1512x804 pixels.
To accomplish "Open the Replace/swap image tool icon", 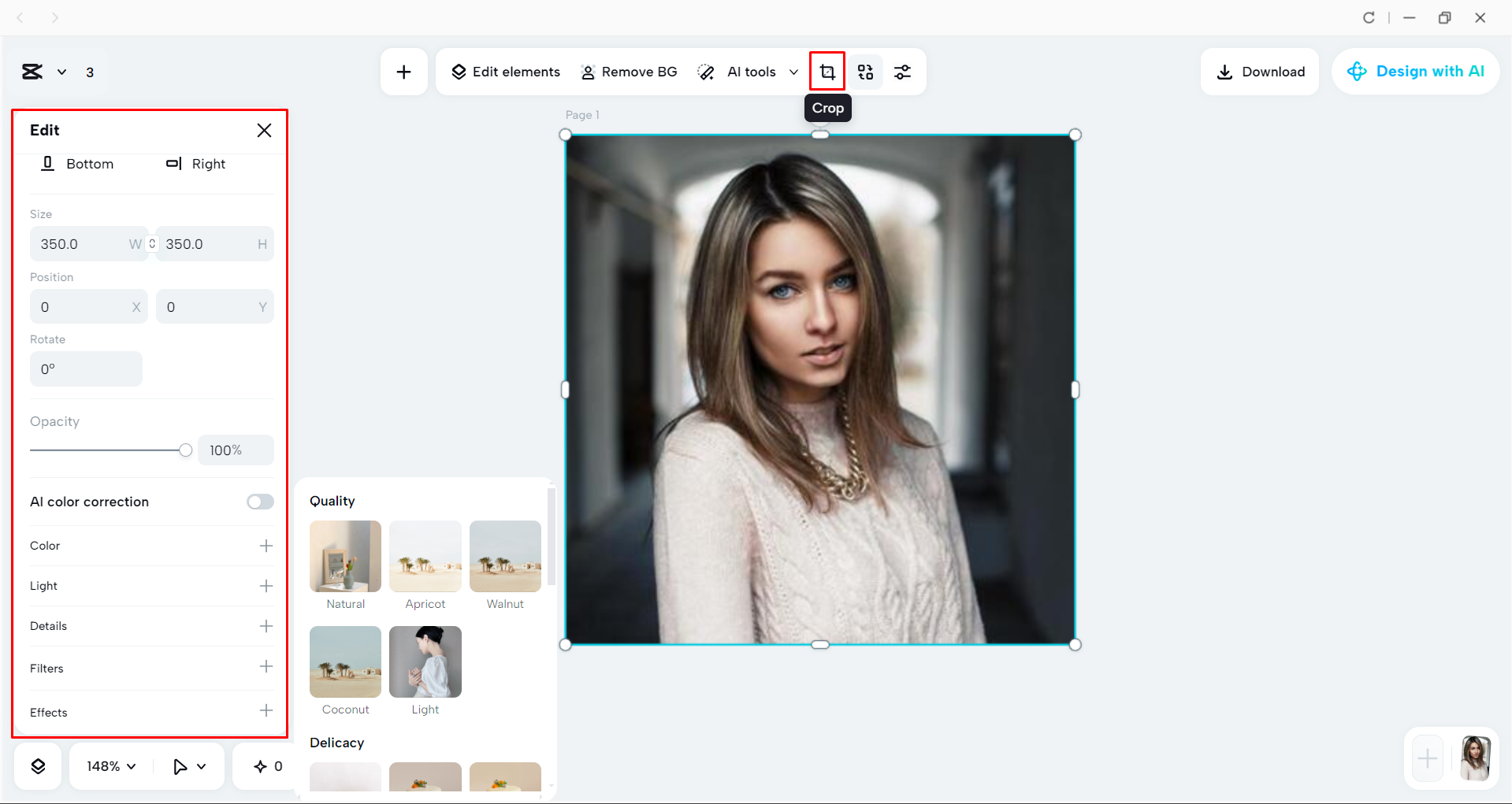I will 865,72.
